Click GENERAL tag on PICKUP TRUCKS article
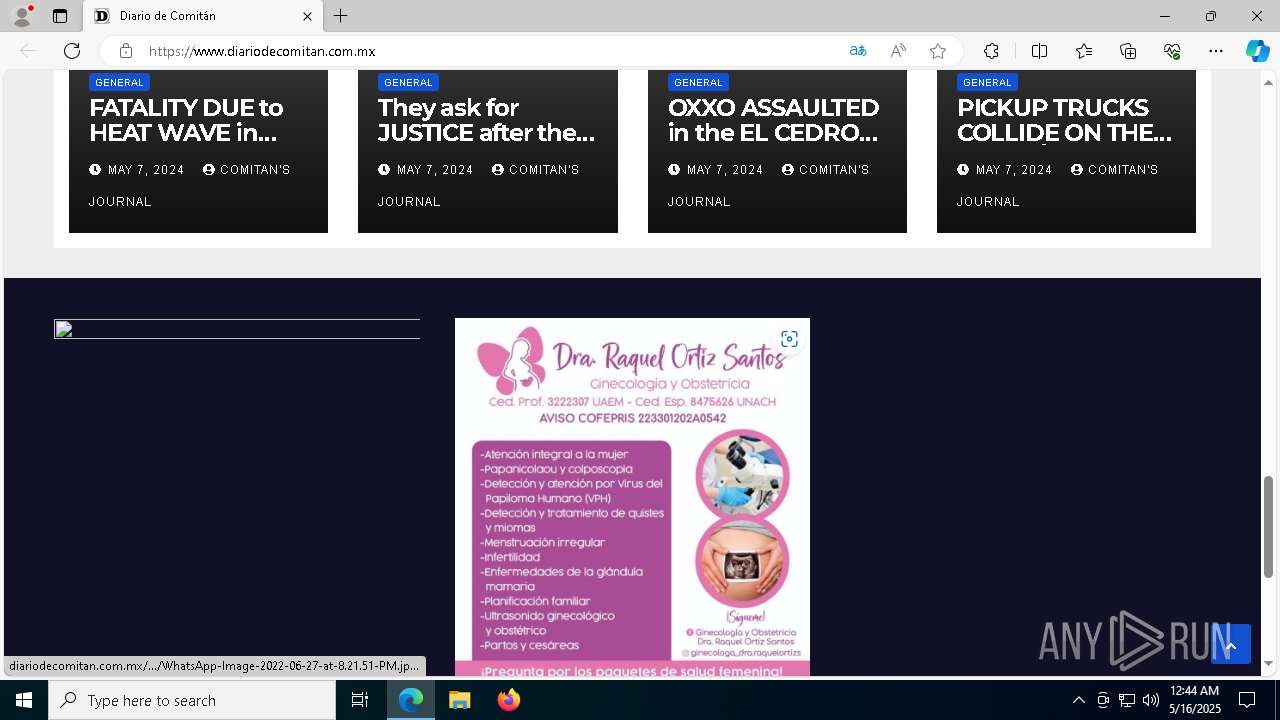This screenshot has height=720, width=1280. (x=987, y=82)
